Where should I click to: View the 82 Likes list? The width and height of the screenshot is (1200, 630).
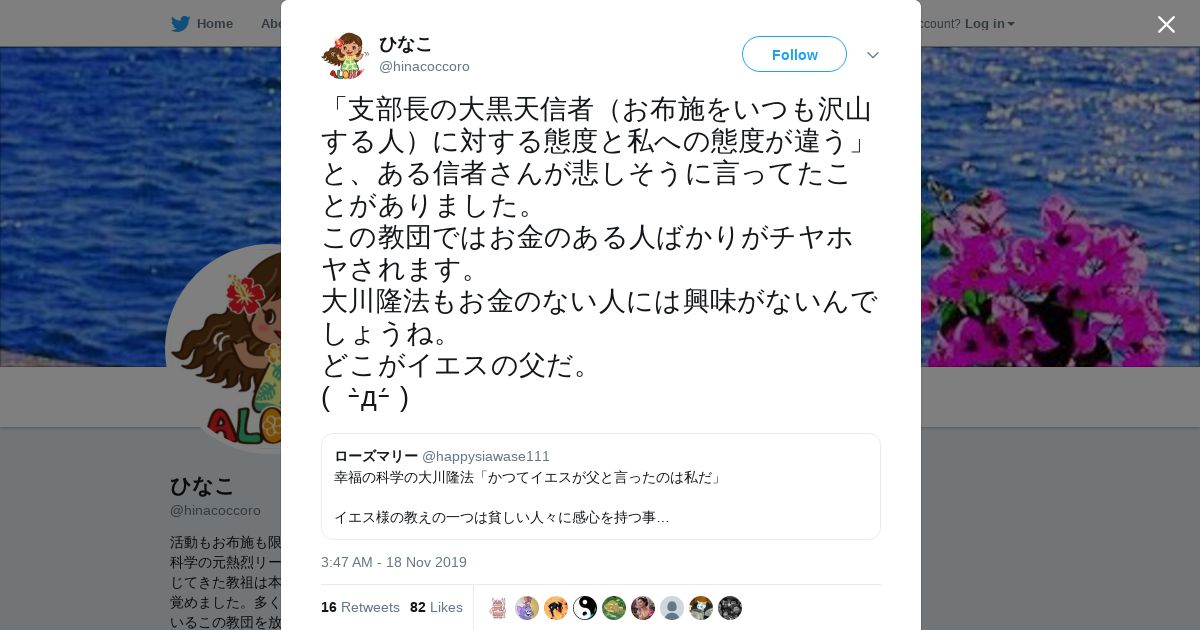click(436, 607)
